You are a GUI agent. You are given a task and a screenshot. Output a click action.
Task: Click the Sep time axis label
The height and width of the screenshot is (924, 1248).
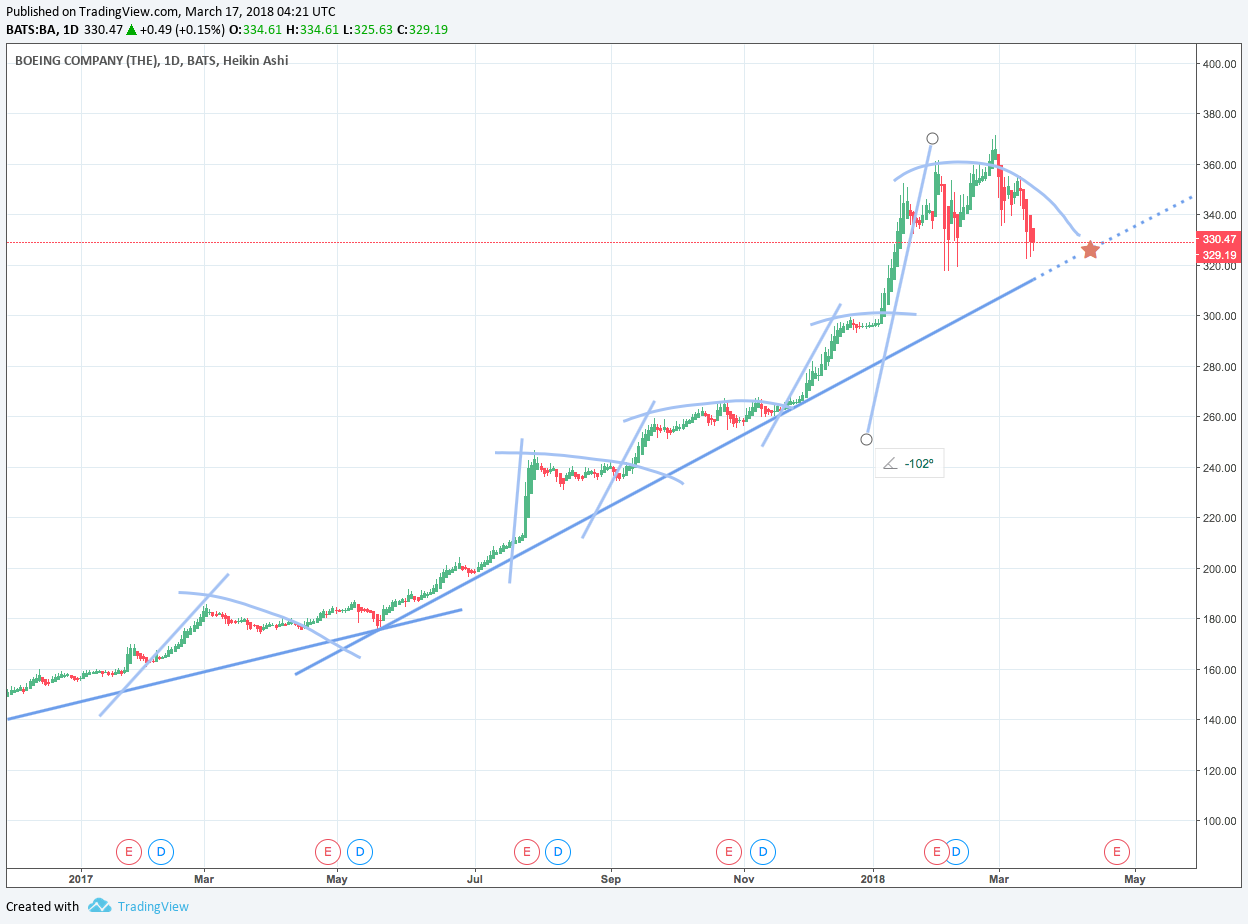(611, 880)
